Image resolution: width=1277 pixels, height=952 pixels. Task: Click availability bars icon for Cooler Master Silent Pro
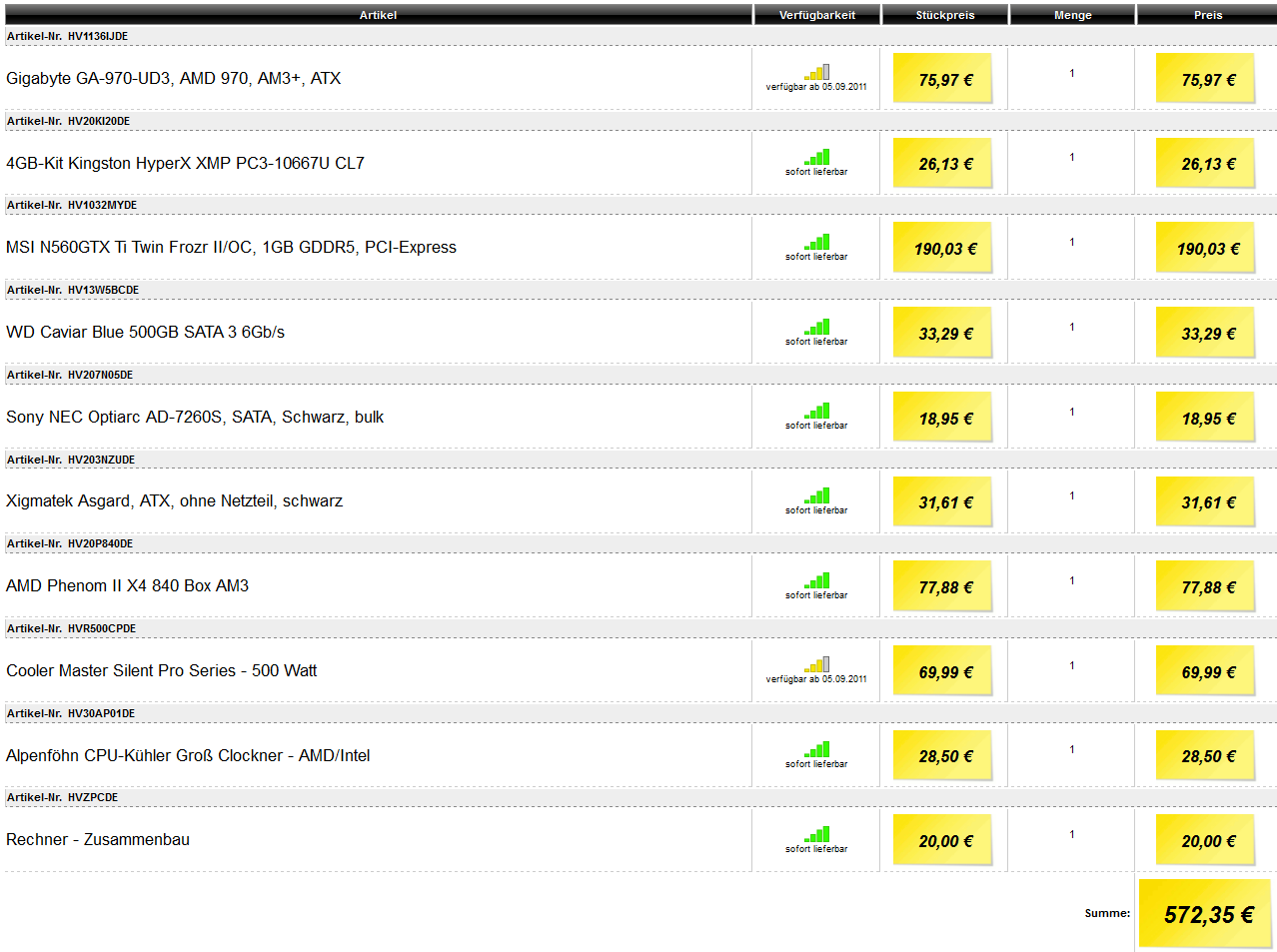pos(817,664)
